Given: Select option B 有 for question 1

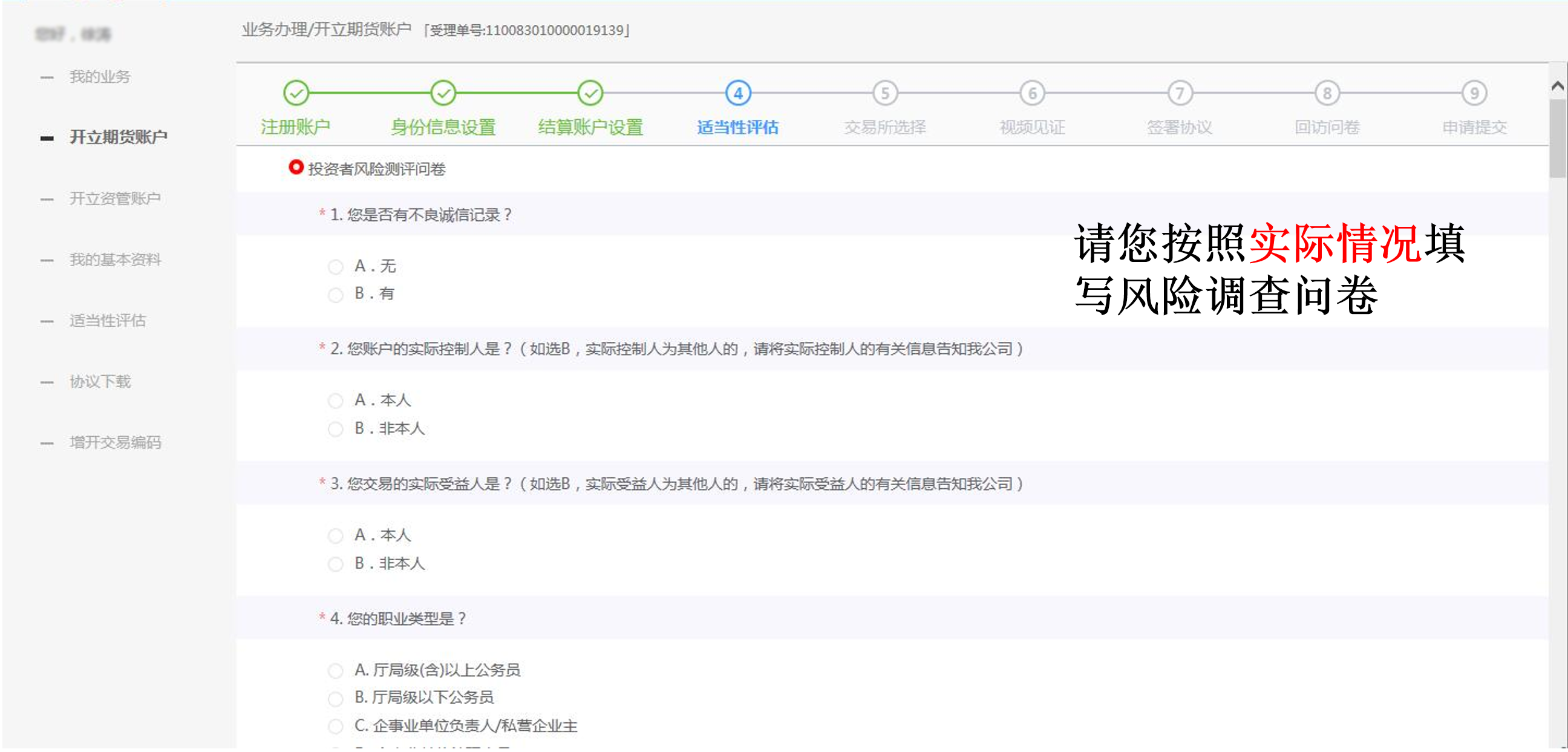Looking at the screenshot, I should click(335, 295).
